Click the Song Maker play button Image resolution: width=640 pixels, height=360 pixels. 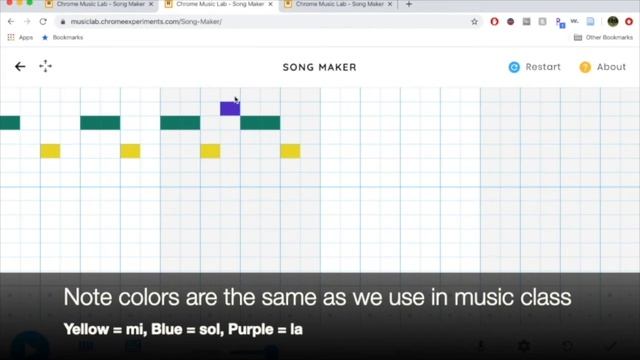point(30,349)
